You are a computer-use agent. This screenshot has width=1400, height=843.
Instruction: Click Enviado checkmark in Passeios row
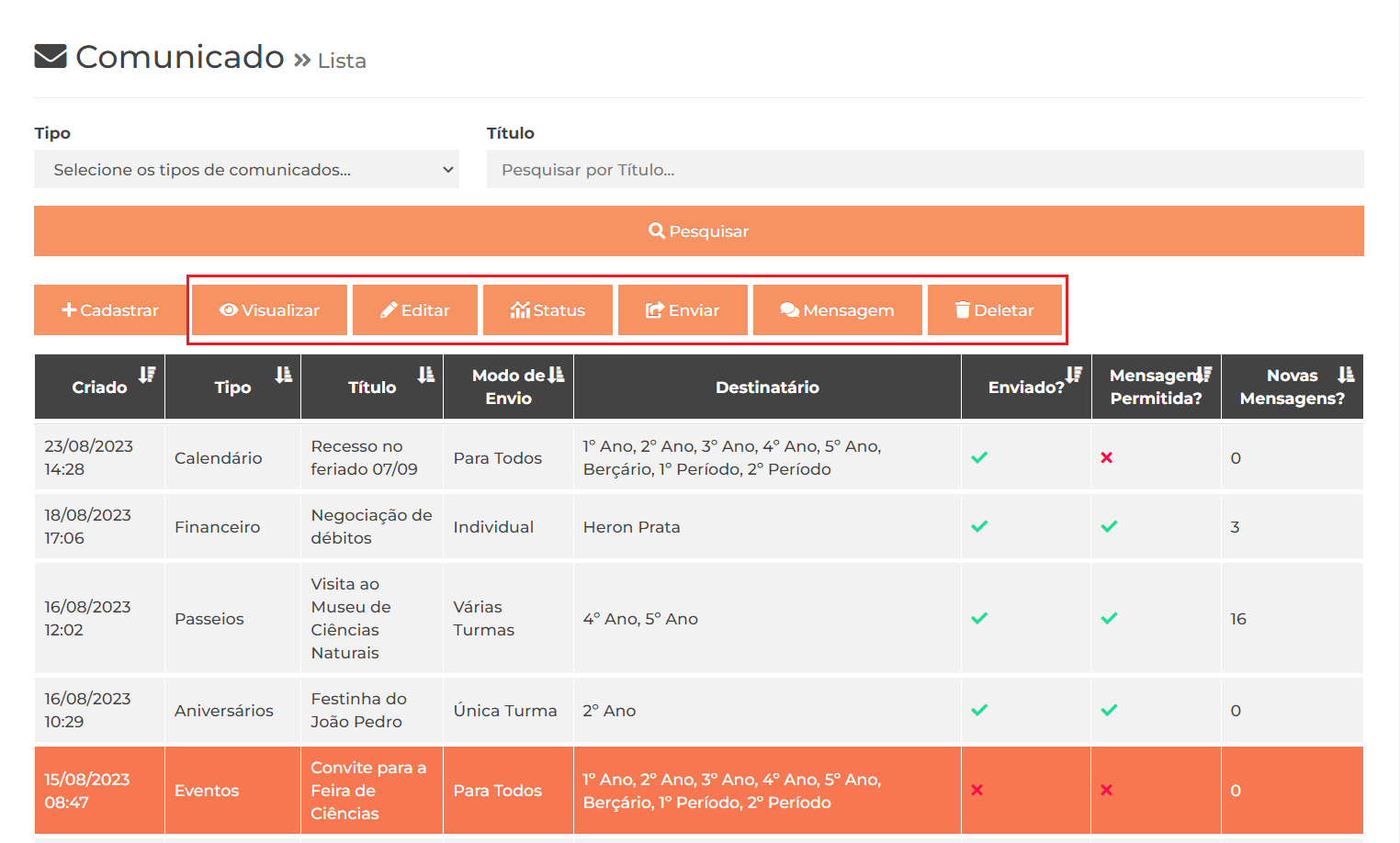coord(979,618)
